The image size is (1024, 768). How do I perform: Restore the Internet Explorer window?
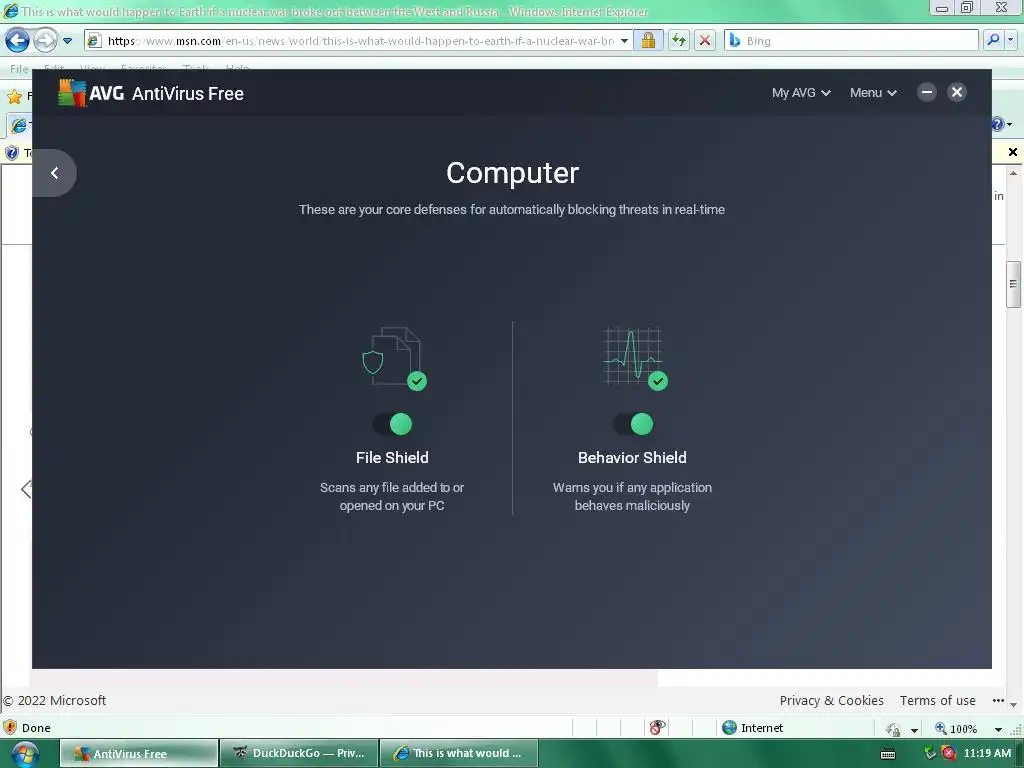[967, 8]
